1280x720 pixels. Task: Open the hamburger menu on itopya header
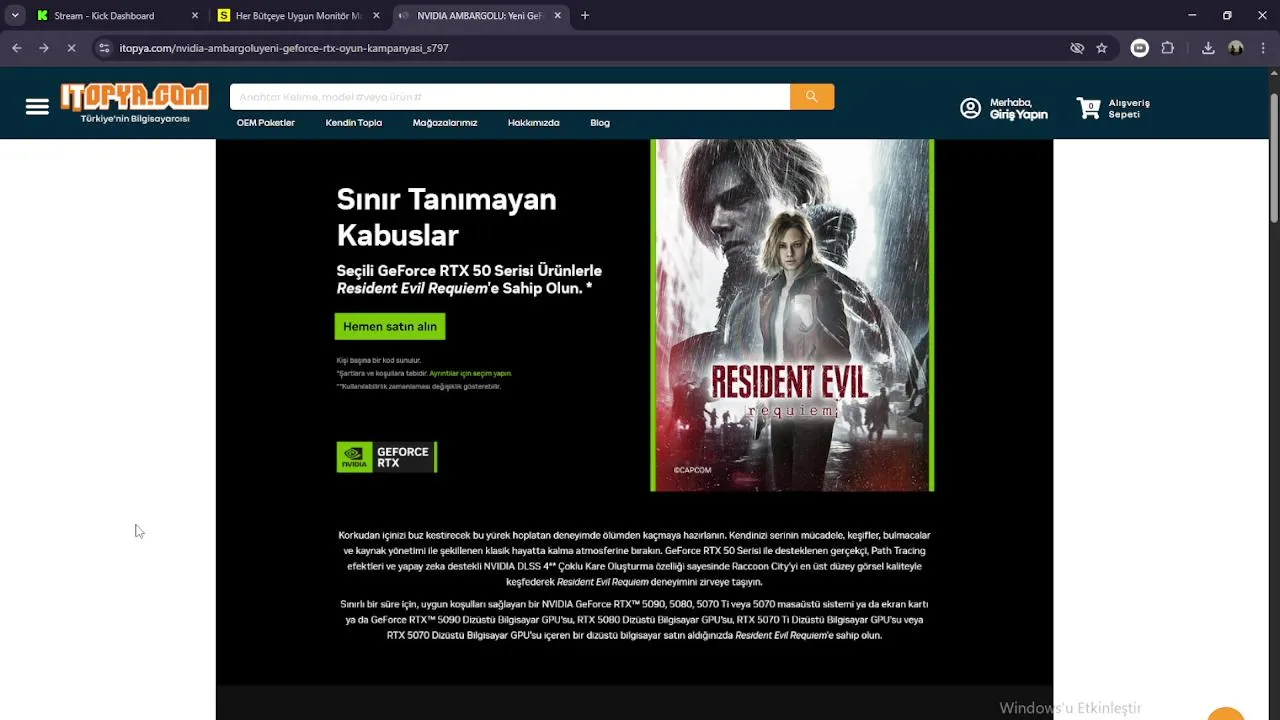click(x=37, y=107)
